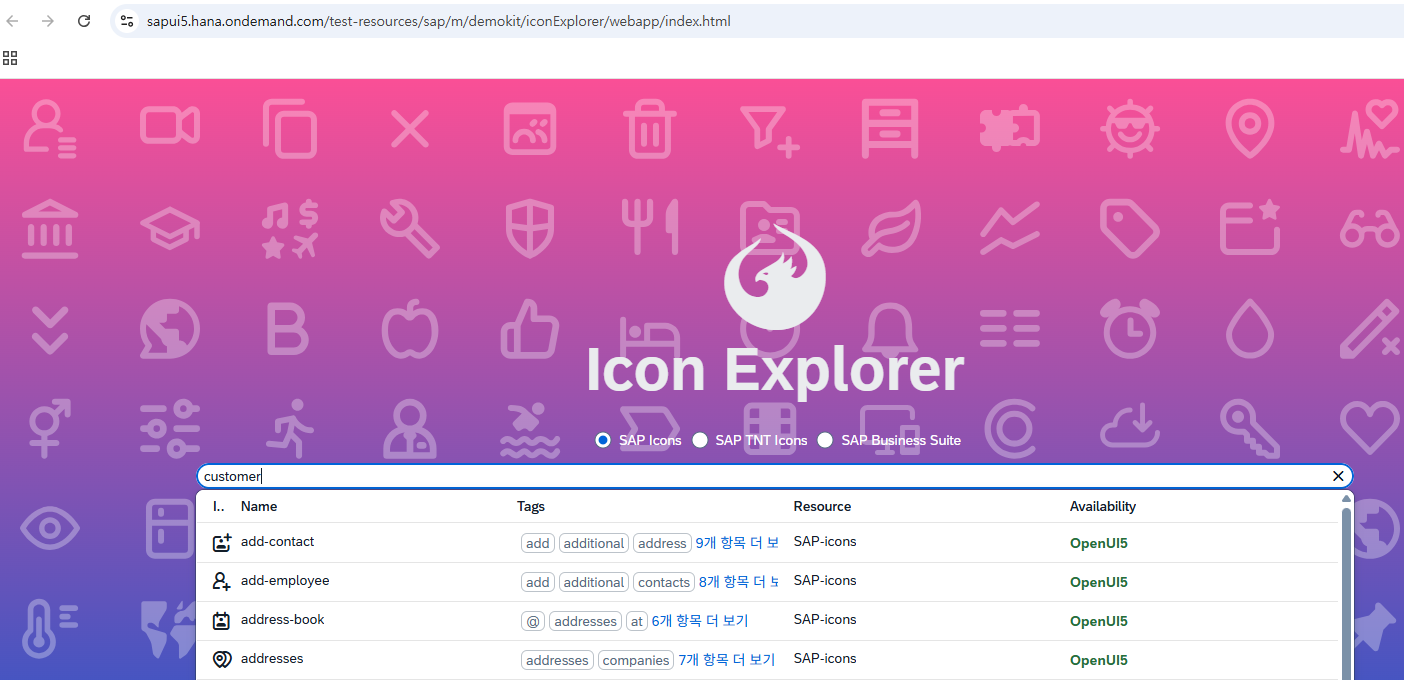The height and width of the screenshot is (680, 1404).
Task: Click the at tag in address-book row
Action: point(637,621)
